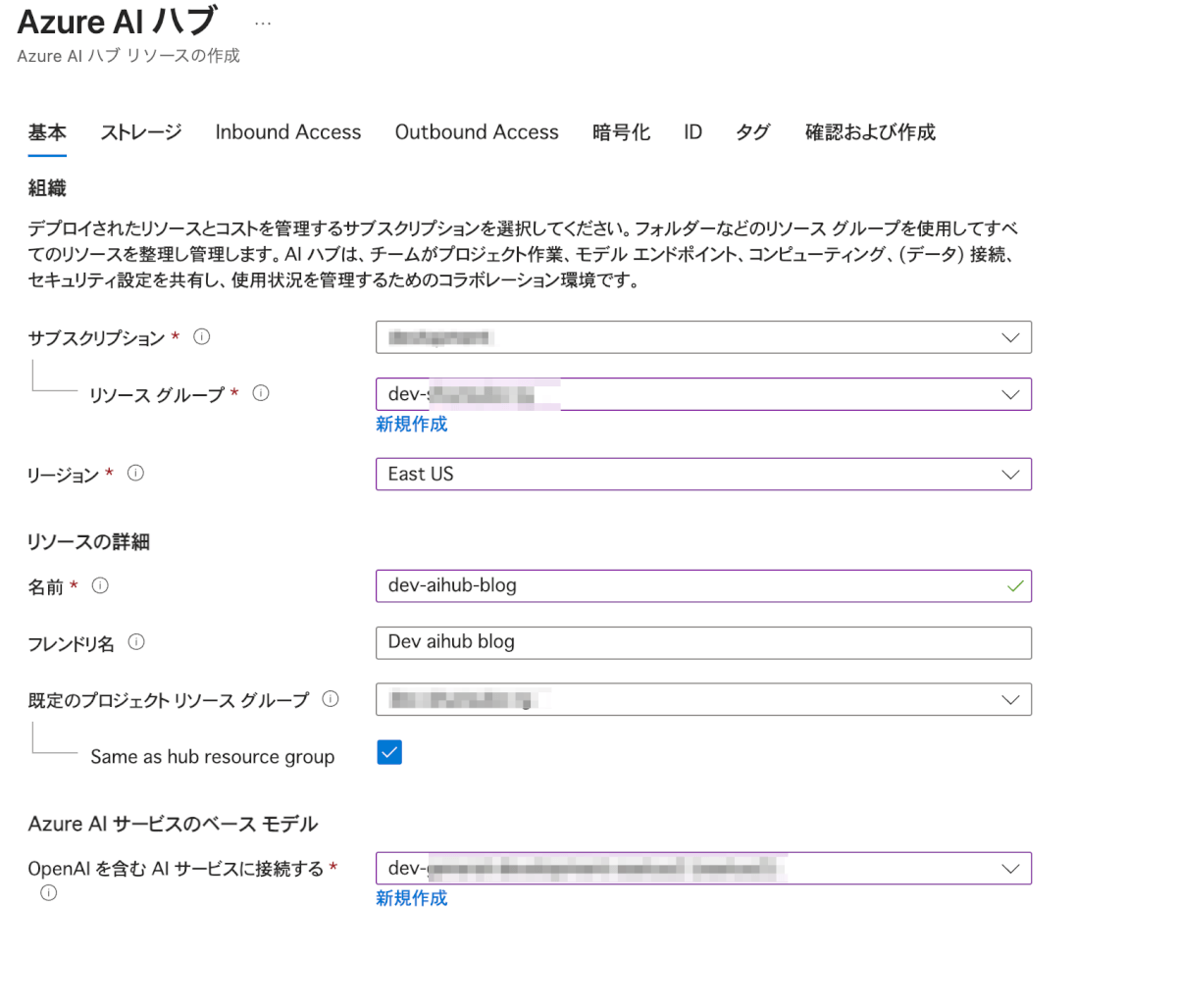Open the 確認および作成 tab
The height and width of the screenshot is (1008, 1177).
[870, 132]
